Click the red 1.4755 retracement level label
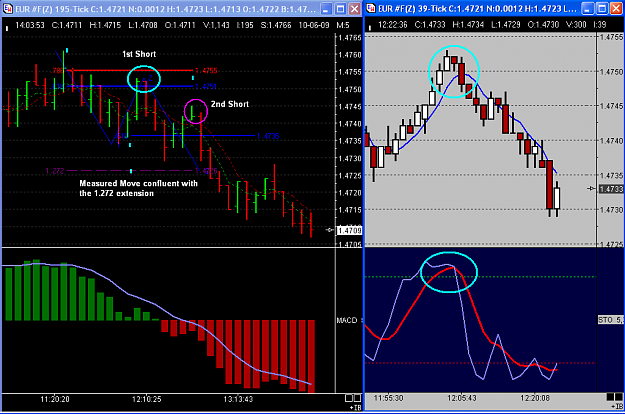 click(206, 71)
